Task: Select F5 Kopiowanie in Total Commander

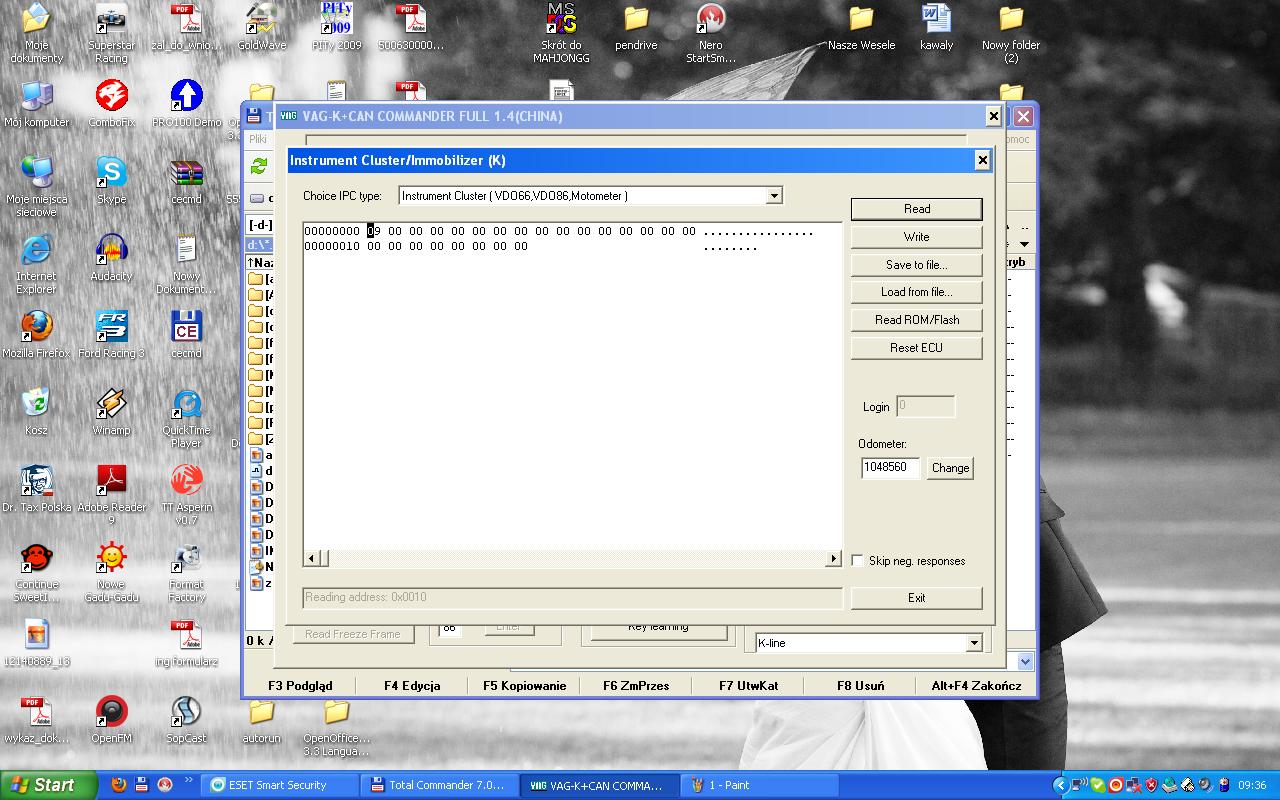Action: (524, 686)
